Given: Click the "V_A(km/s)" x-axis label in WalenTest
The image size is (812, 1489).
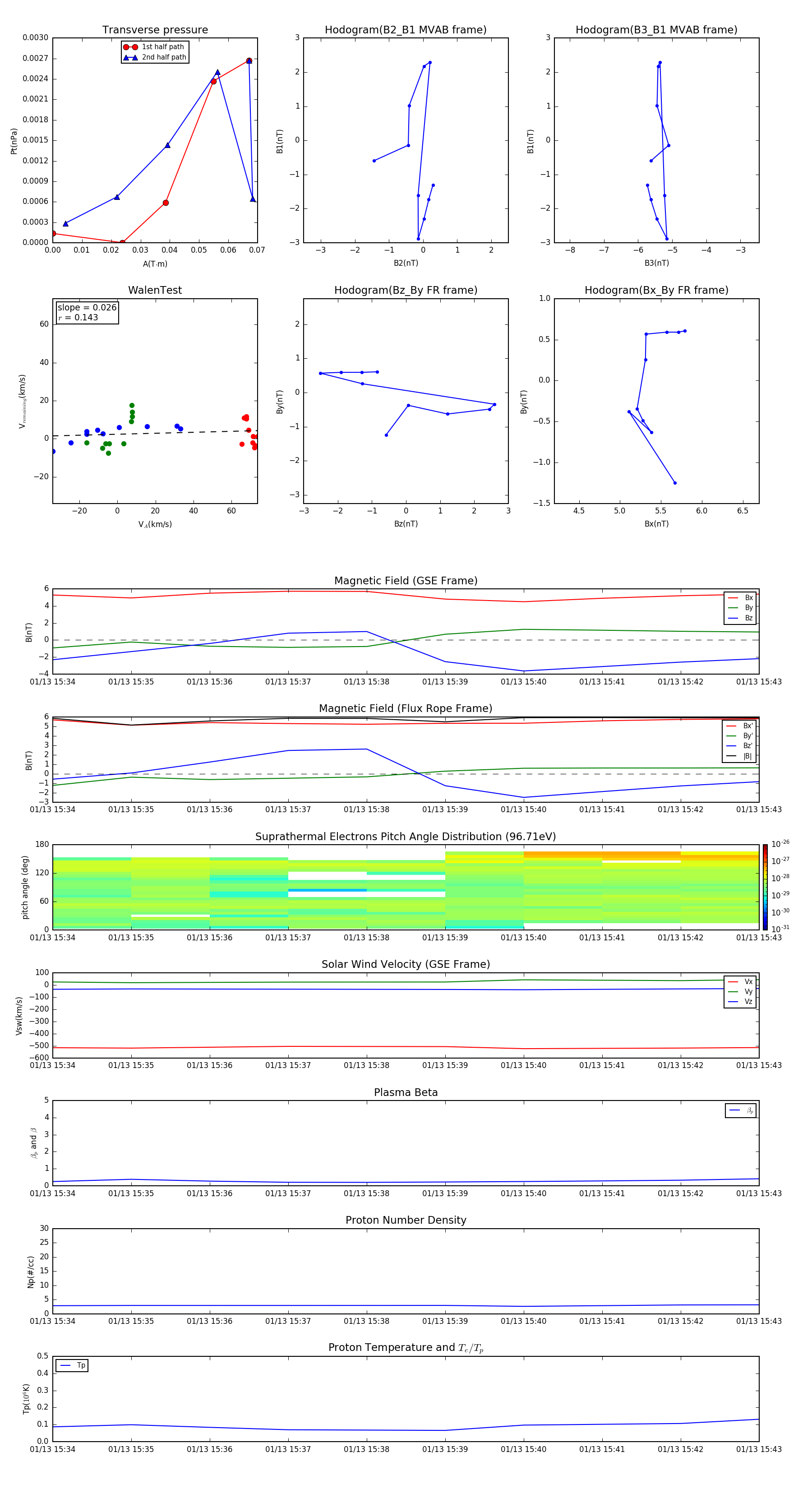Looking at the screenshot, I should pos(155,524).
